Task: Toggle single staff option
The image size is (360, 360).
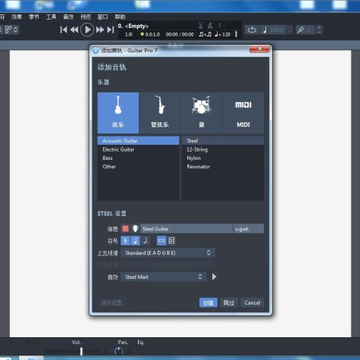Action: coord(161,240)
